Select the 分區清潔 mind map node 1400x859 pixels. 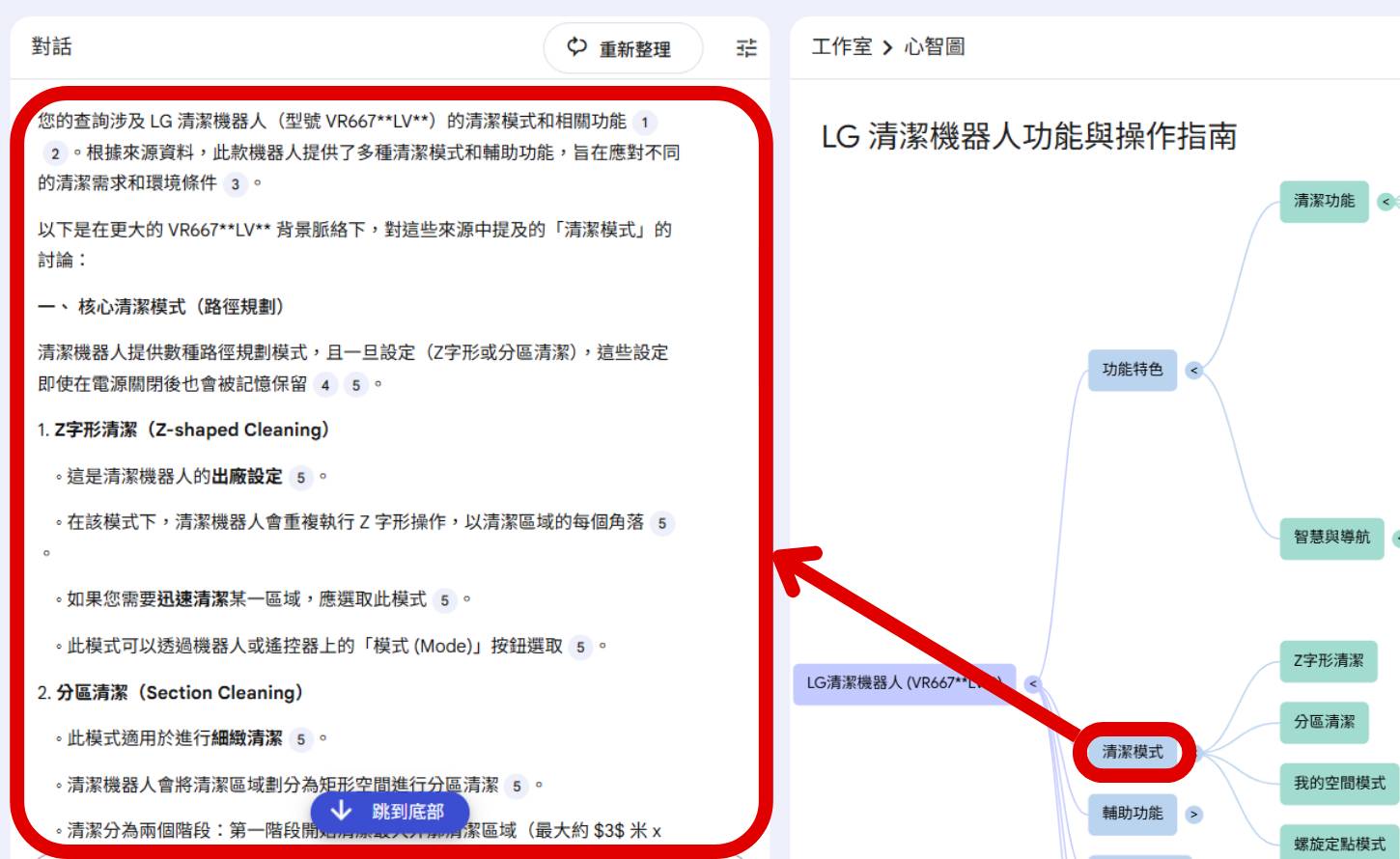[x=1324, y=721]
